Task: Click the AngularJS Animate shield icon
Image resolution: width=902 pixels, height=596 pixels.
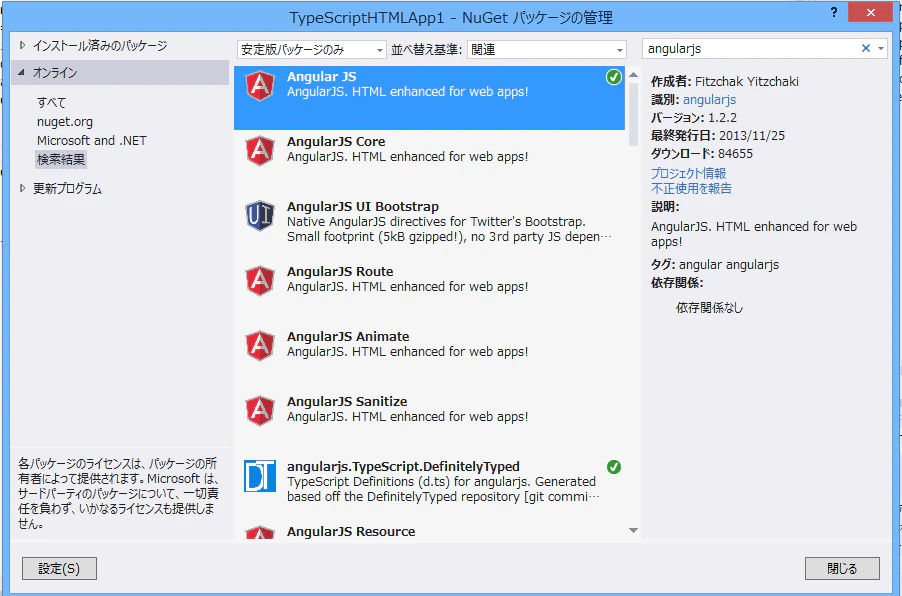Action: coord(260,346)
